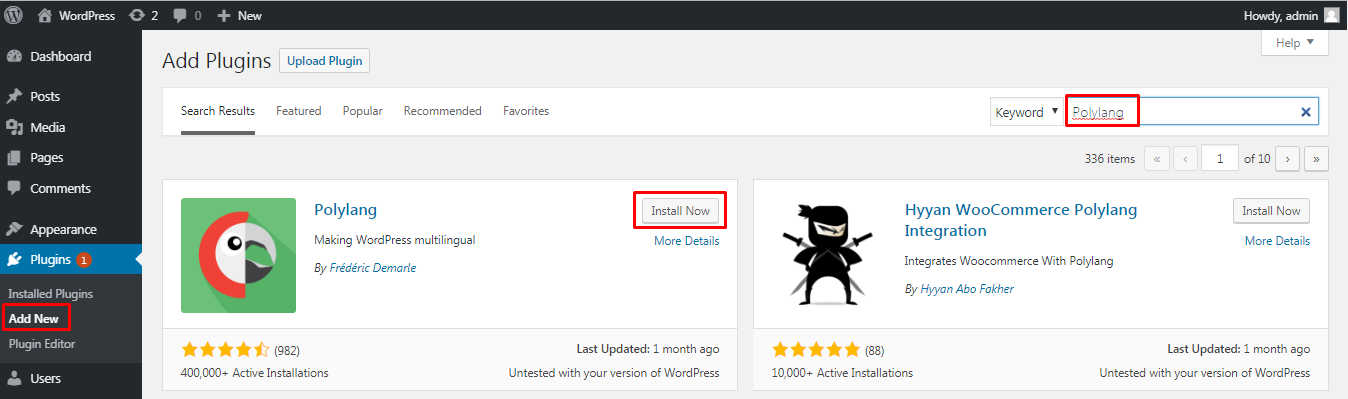The width and height of the screenshot is (1348, 399).
Task: Open Plugin Editor submenu
Action: (42, 344)
